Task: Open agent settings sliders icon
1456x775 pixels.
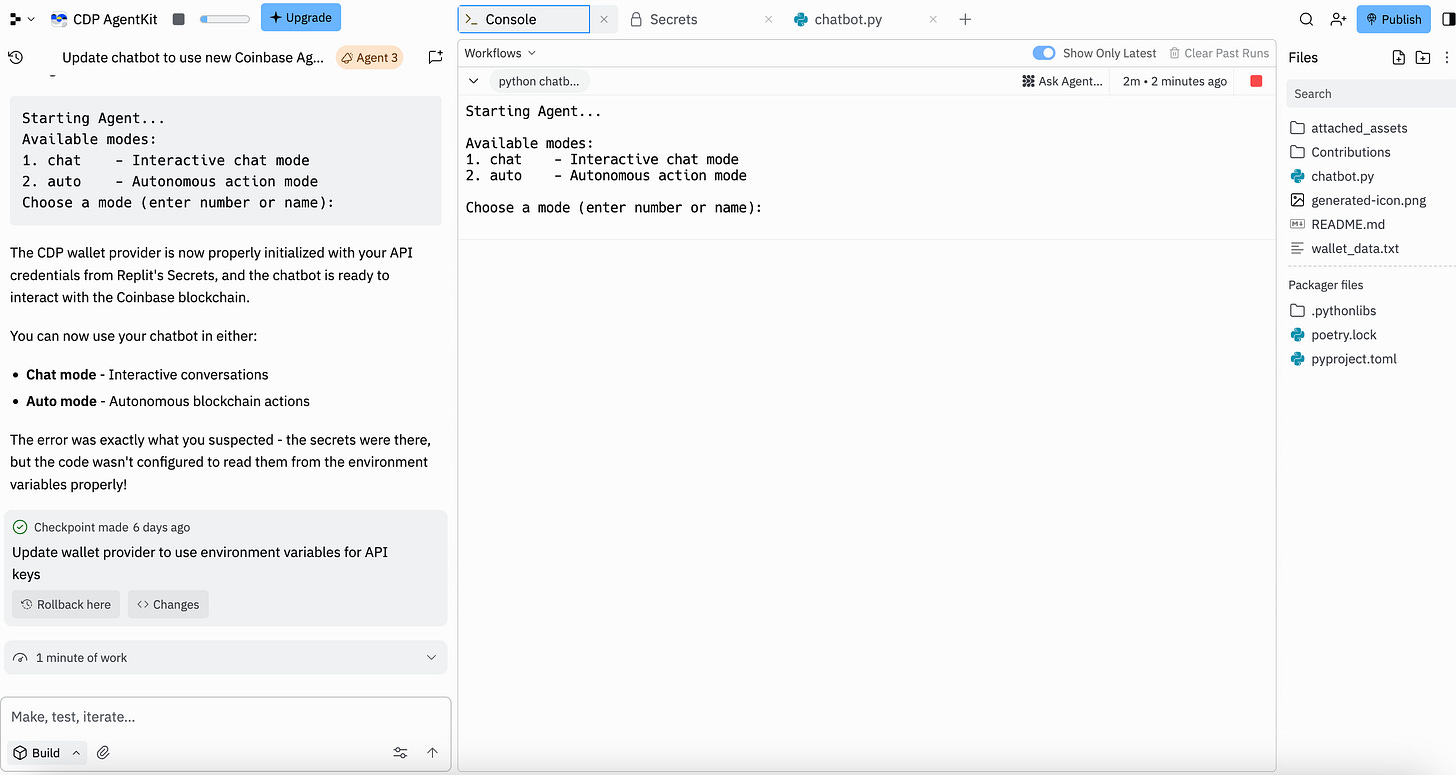Action: click(x=400, y=753)
